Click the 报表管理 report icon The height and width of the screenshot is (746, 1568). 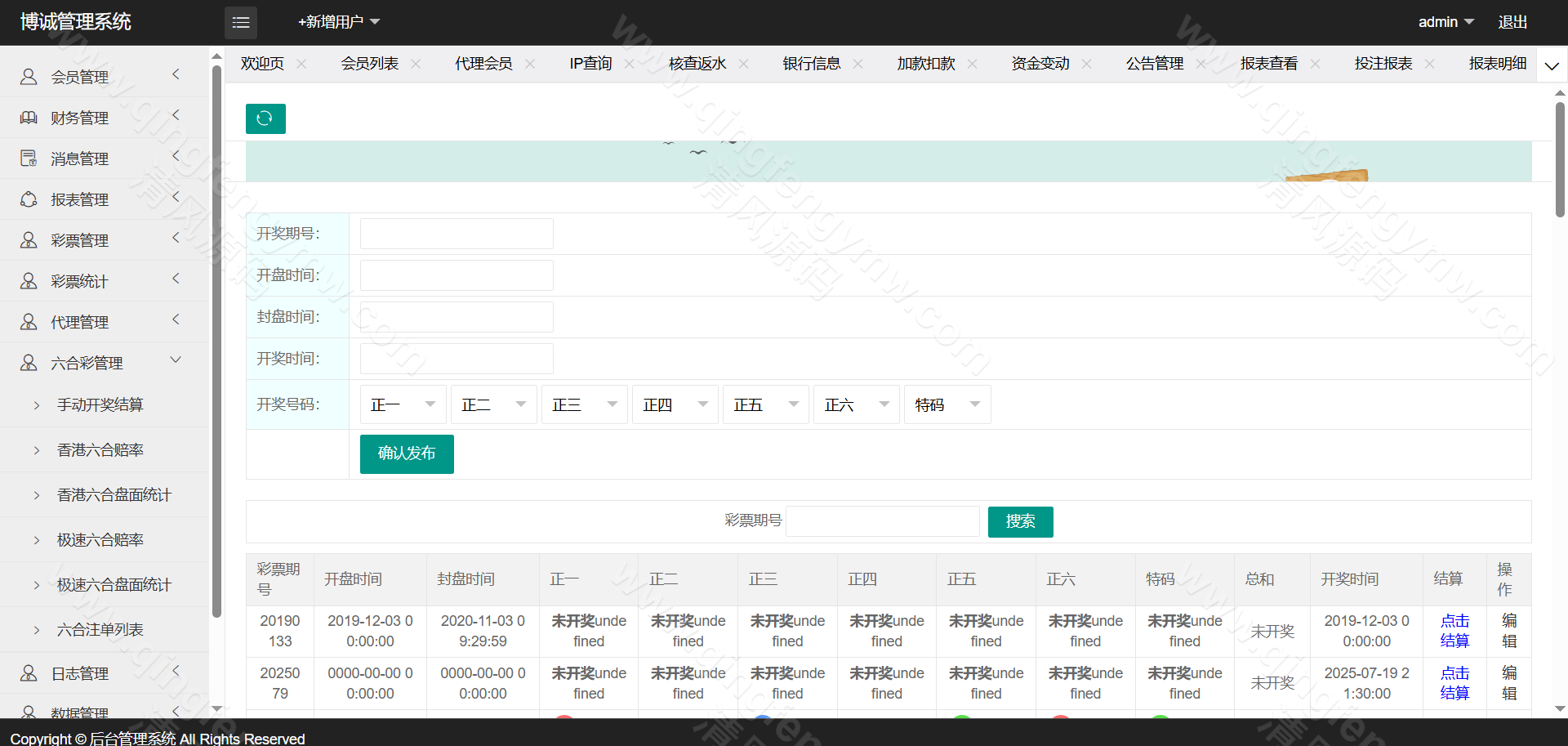click(x=29, y=199)
